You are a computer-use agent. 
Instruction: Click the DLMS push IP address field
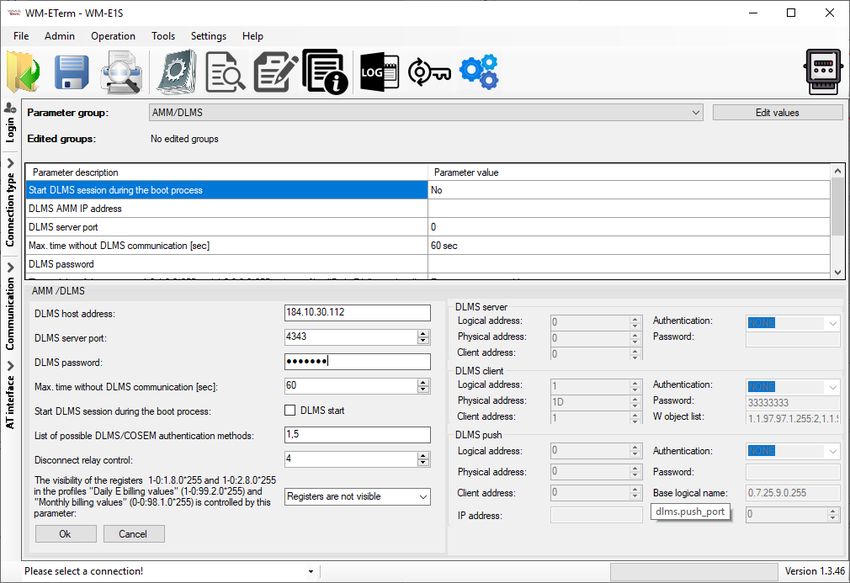[596, 515]
